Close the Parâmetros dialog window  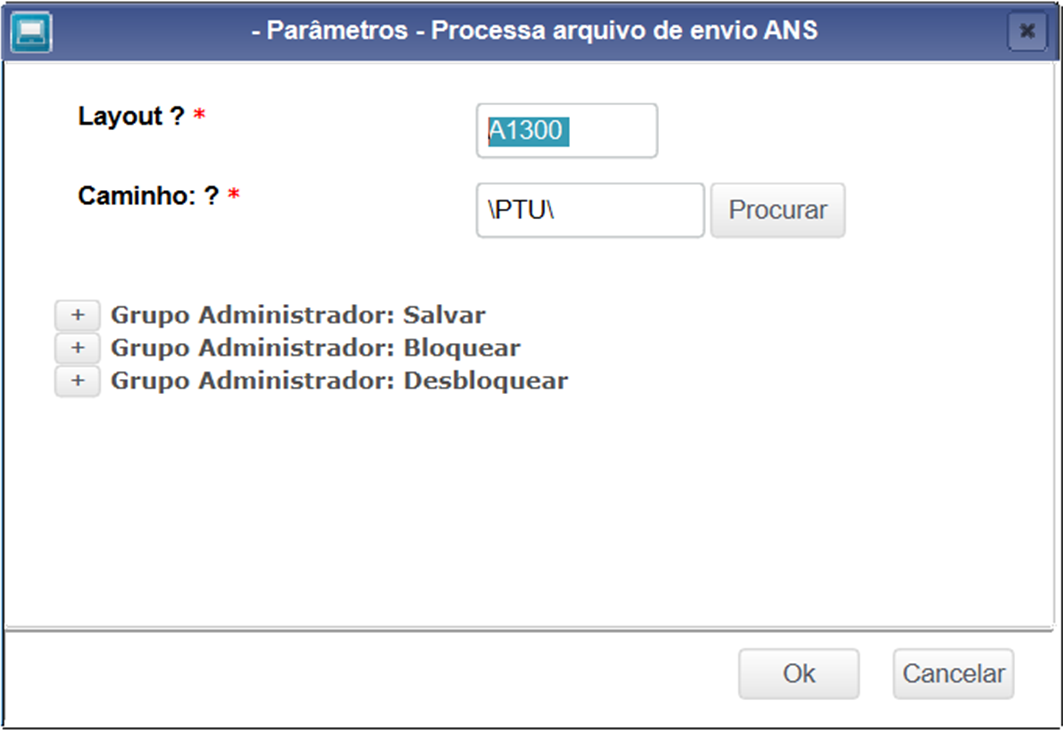coord(1026,31)
